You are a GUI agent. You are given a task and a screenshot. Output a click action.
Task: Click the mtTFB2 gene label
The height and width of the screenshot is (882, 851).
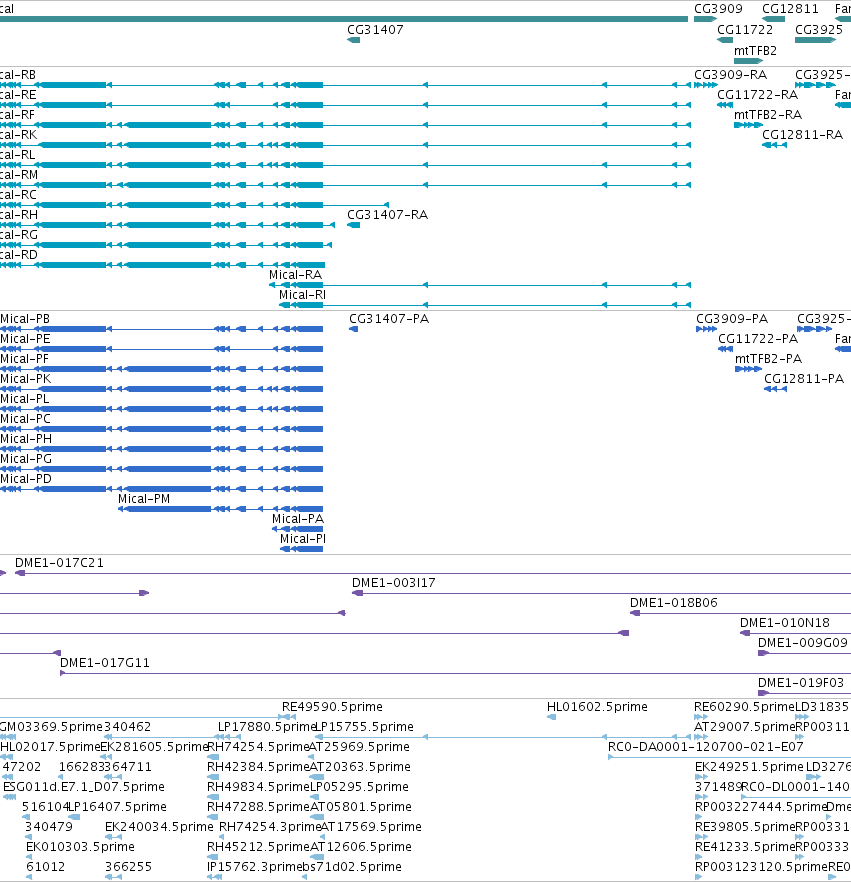pos(755,51)
